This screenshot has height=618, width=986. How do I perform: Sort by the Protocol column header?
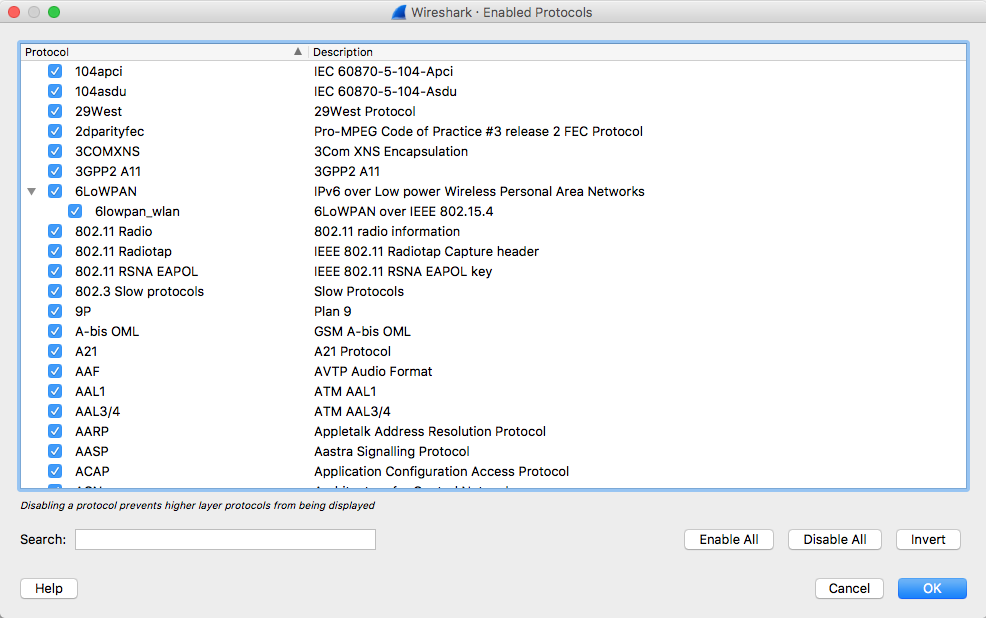160,52
